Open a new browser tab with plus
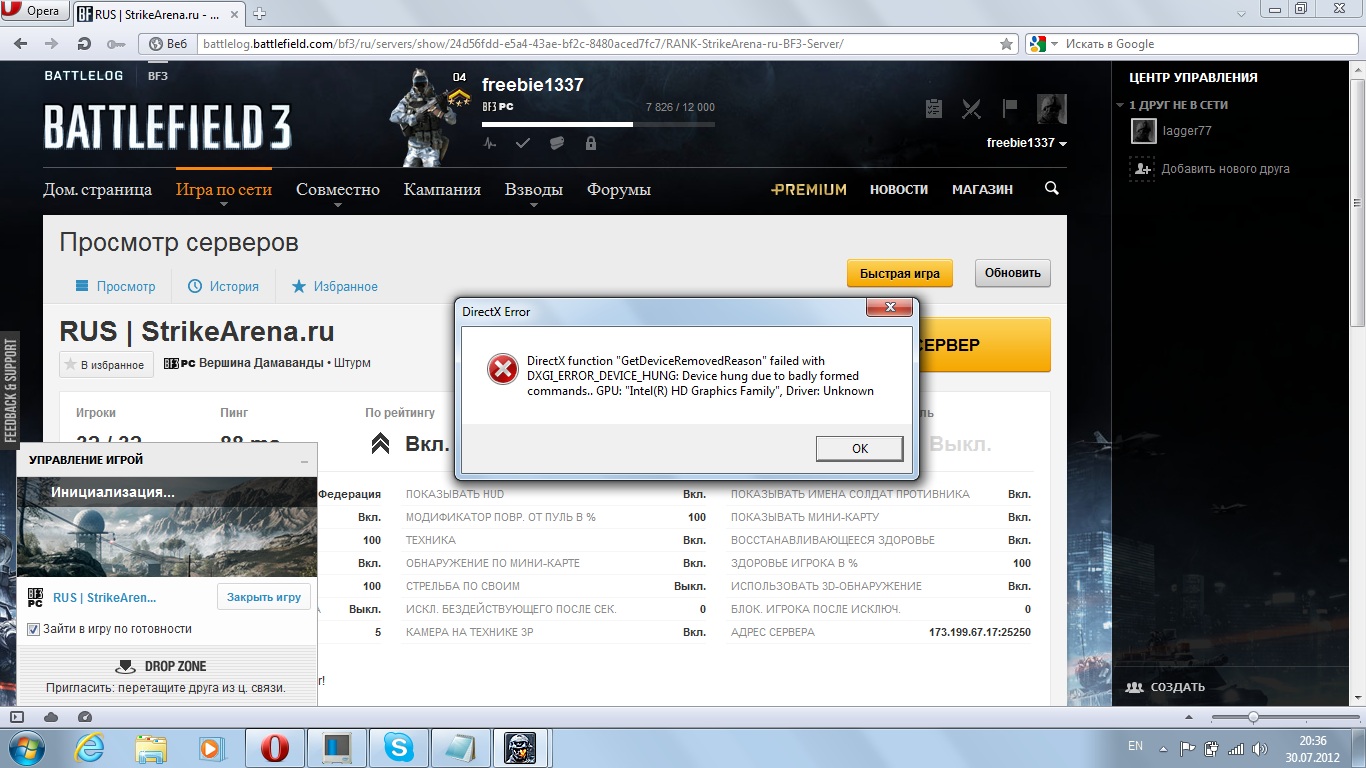This screenshot has height=768, width=1366. (x=260, y=13)
